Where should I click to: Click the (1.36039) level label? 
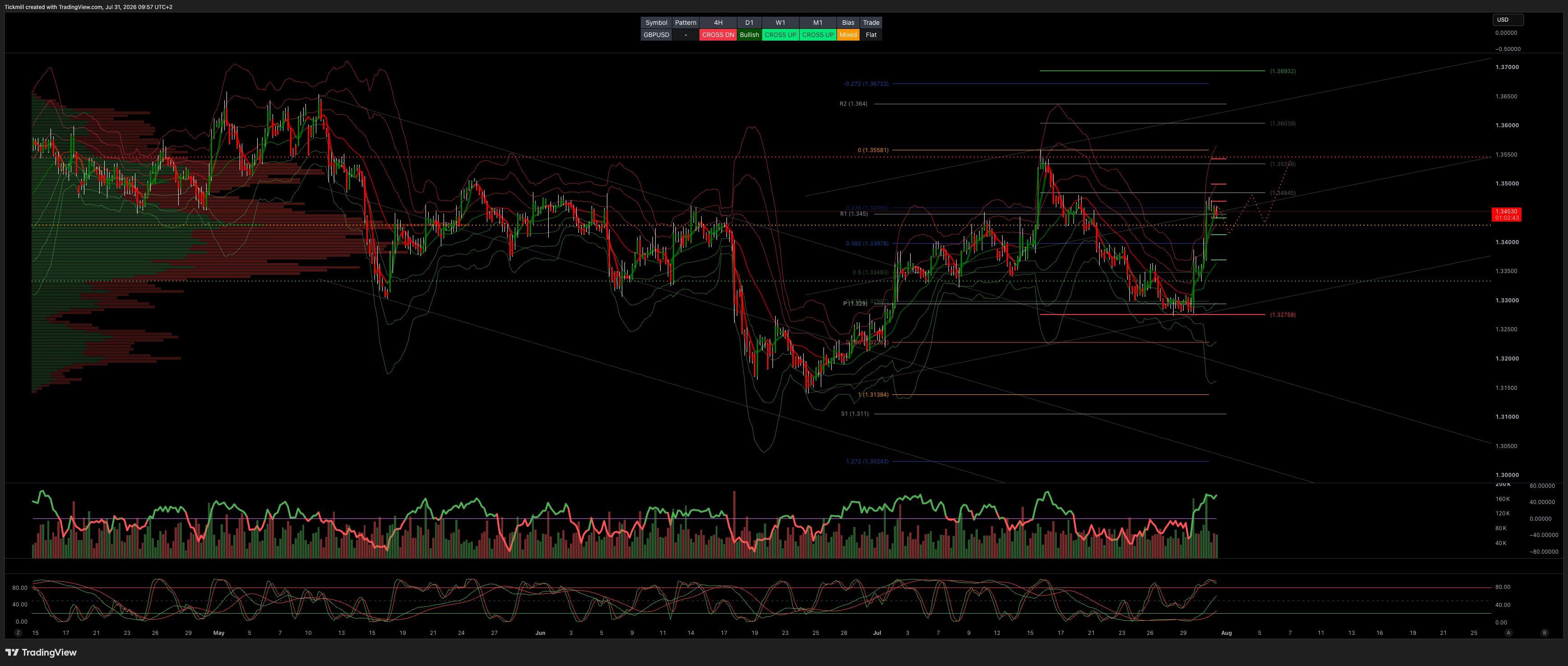pos(1282,124)
